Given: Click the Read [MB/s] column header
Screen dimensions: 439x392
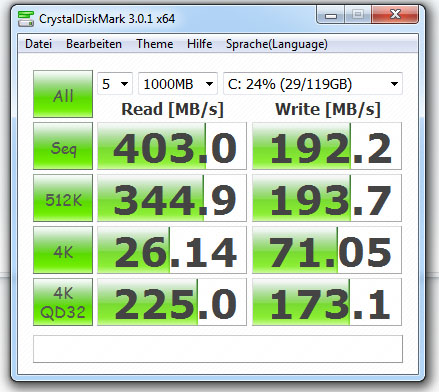Looking at the screenshot, I should [172, 109].
